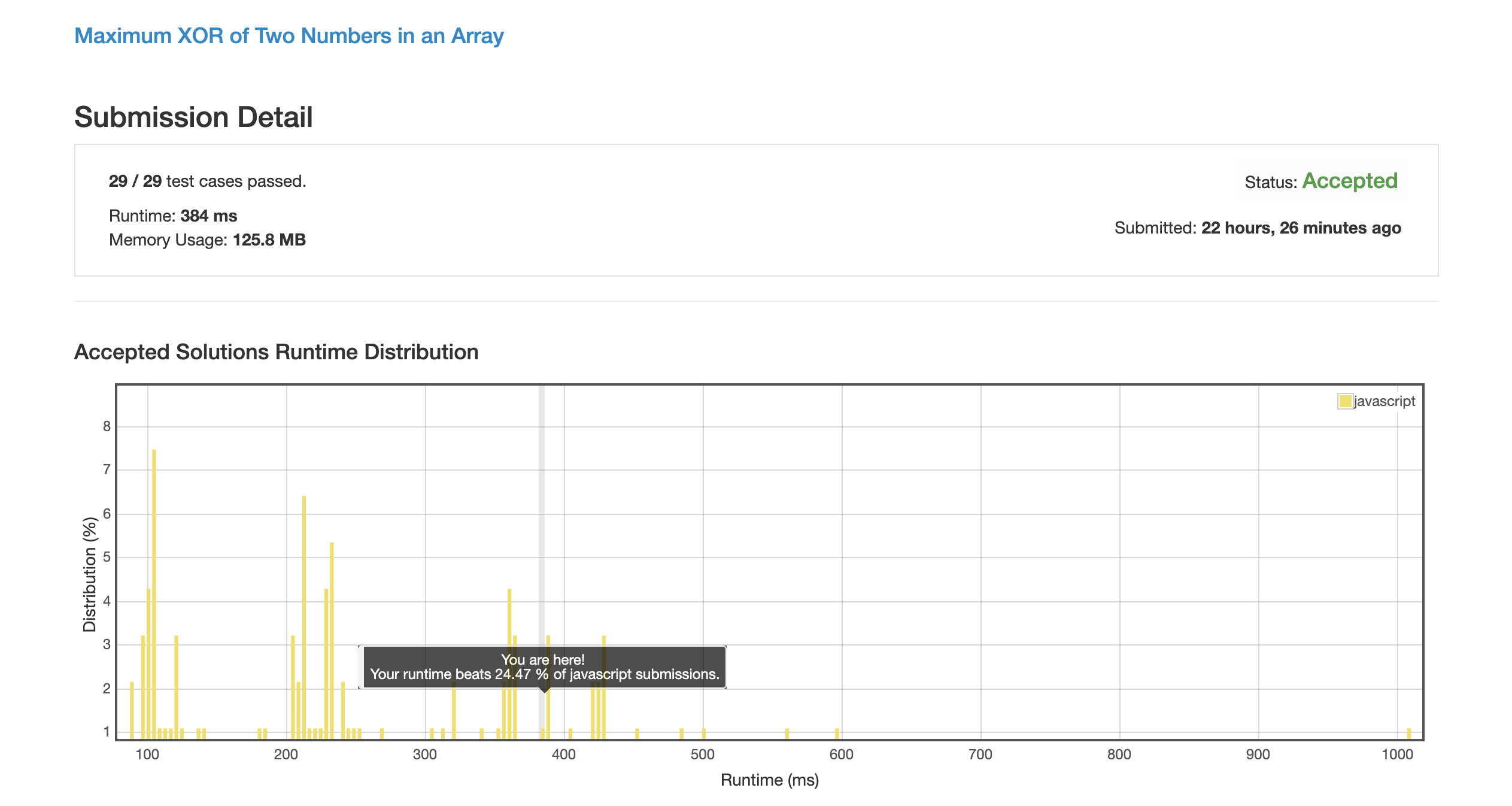Open the Maximum XOR of Two Numbers link
The height and width of the screenshot is (806, 1512).
tap(289, 36)
